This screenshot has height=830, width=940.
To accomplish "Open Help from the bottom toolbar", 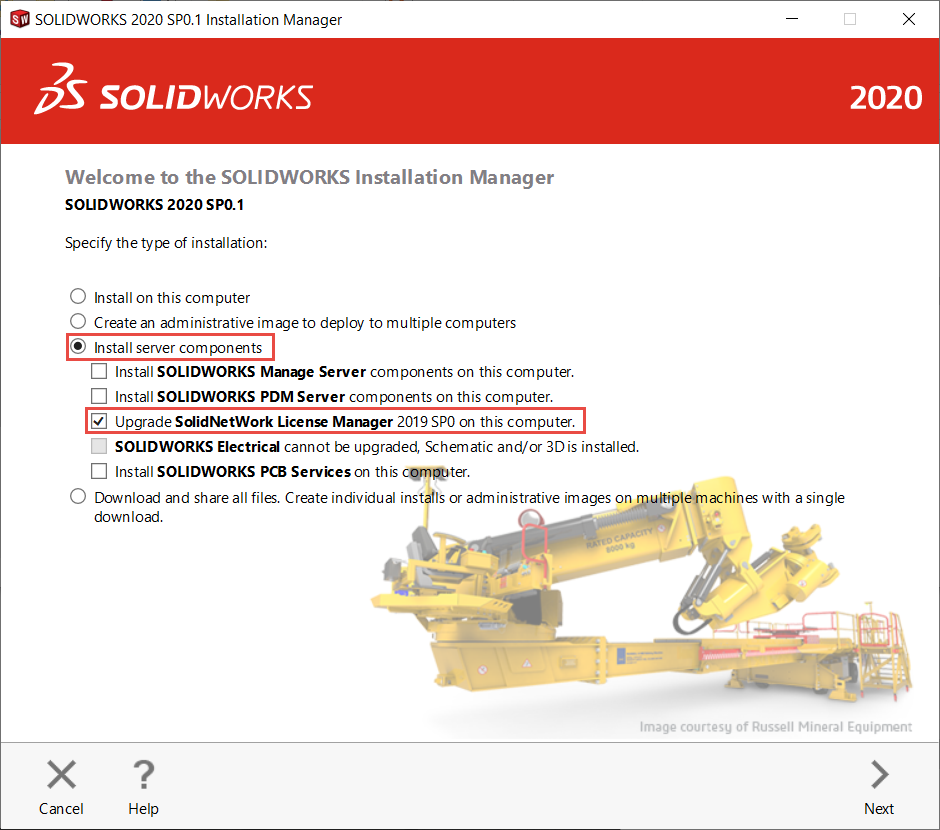I will [x=143, y=787].
